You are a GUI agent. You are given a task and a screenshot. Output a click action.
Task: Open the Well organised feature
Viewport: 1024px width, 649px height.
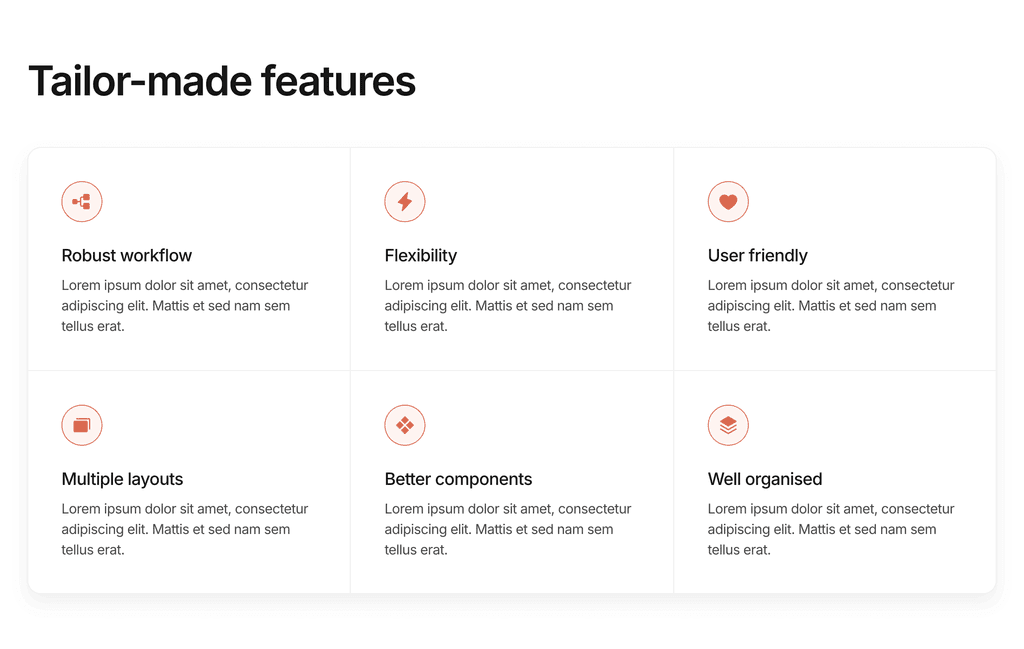765,479
